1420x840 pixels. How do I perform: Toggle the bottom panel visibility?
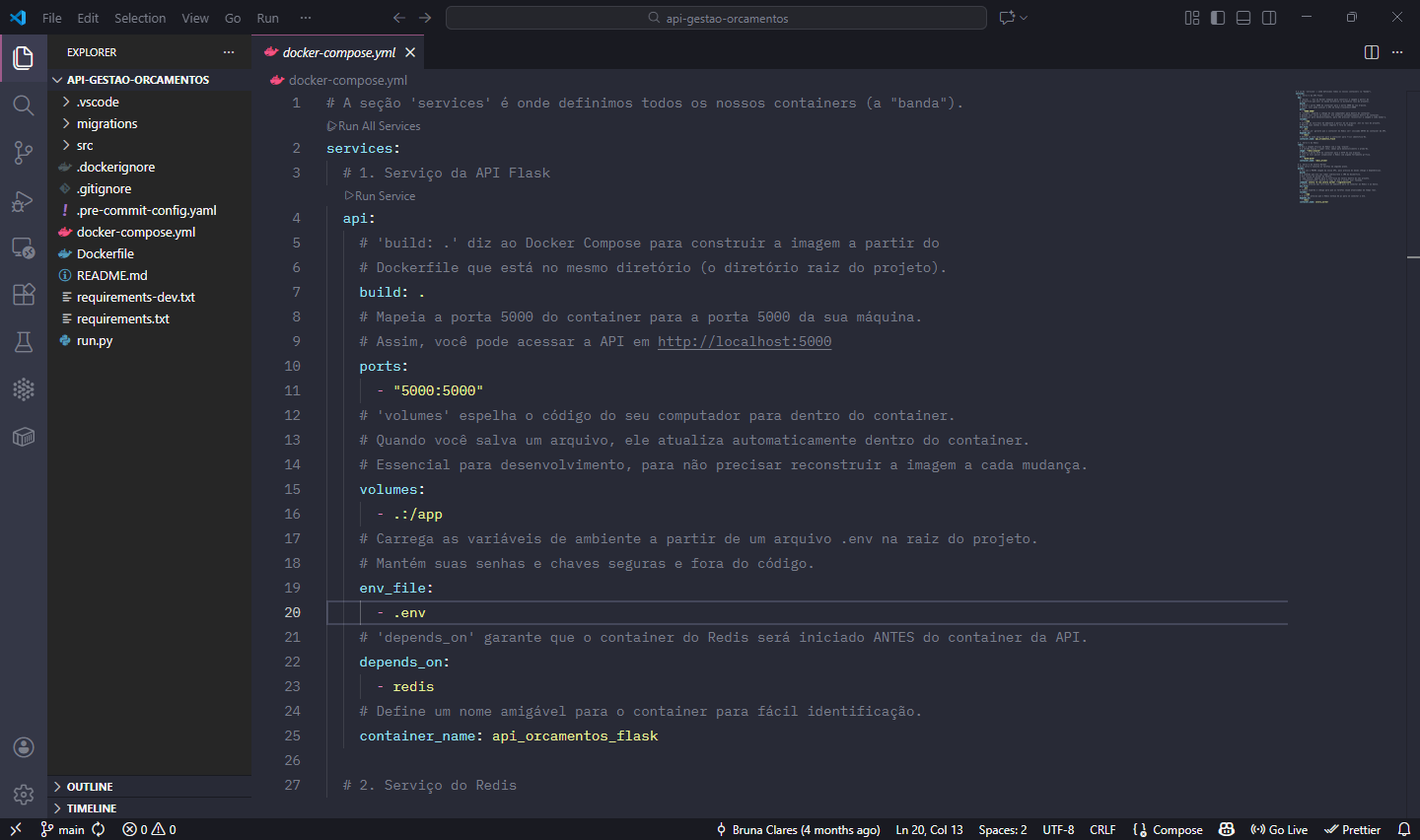pyautogui.click(x=1243, y=17)
